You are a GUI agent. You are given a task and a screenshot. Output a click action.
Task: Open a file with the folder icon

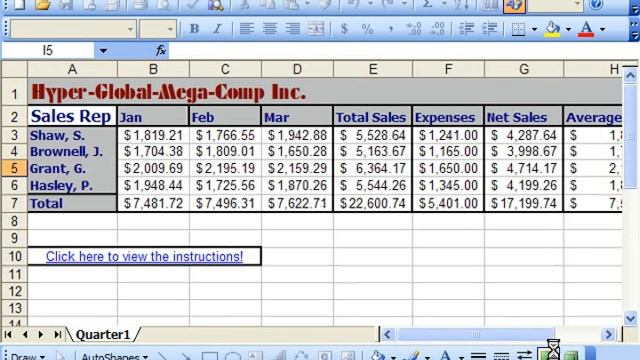tap(42, 4)
